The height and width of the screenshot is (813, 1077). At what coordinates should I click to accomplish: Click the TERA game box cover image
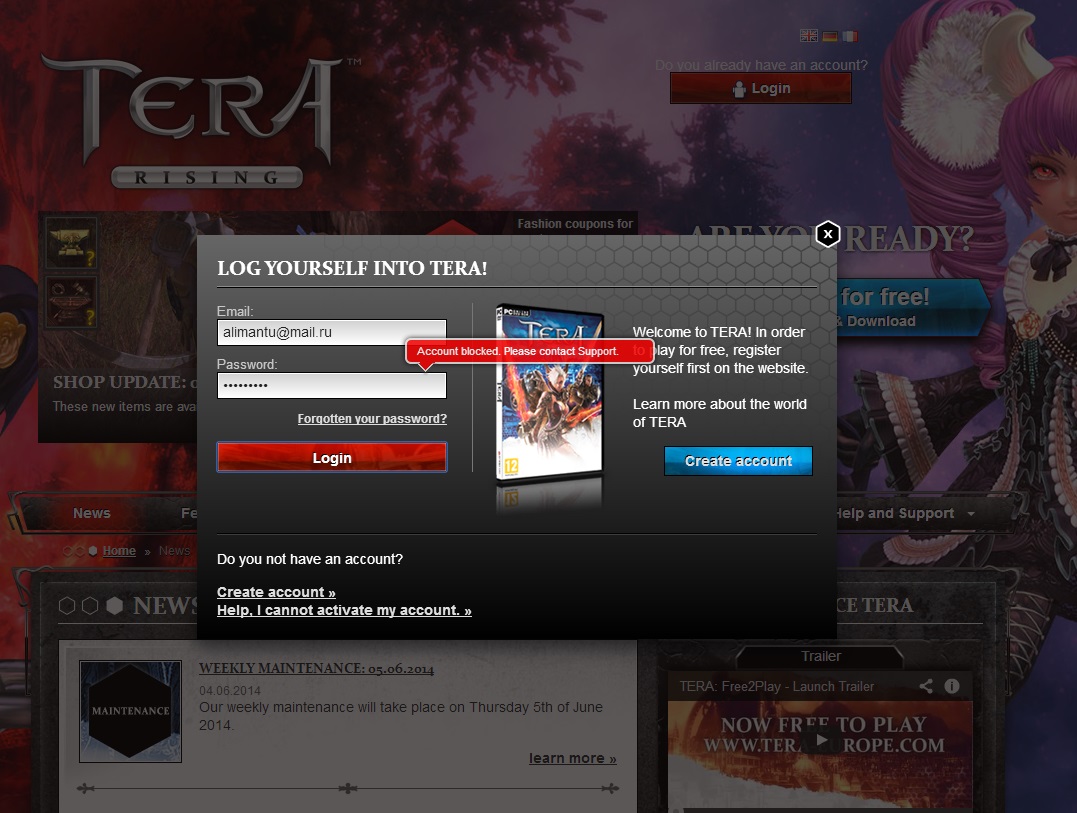[549, 393]
